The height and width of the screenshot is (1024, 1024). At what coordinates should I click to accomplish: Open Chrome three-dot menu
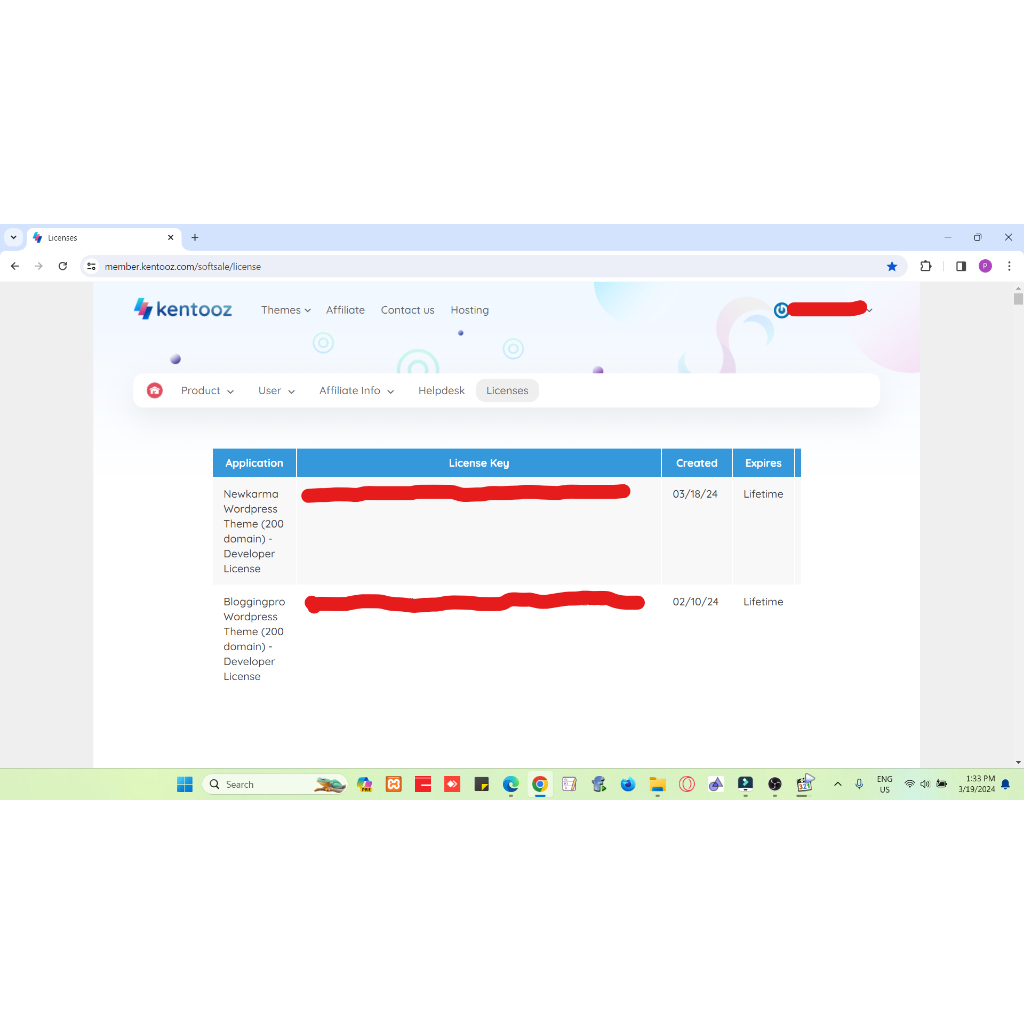(1009, 266)
